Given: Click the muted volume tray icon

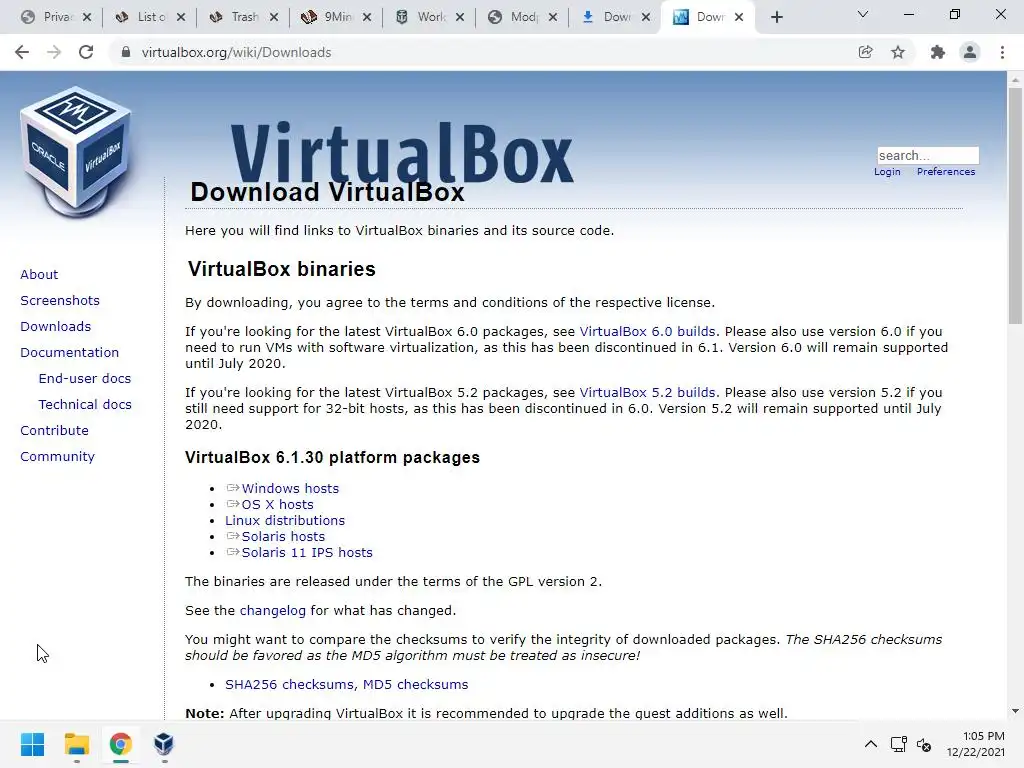Looking at the screenshot, I should coord(923,744).
